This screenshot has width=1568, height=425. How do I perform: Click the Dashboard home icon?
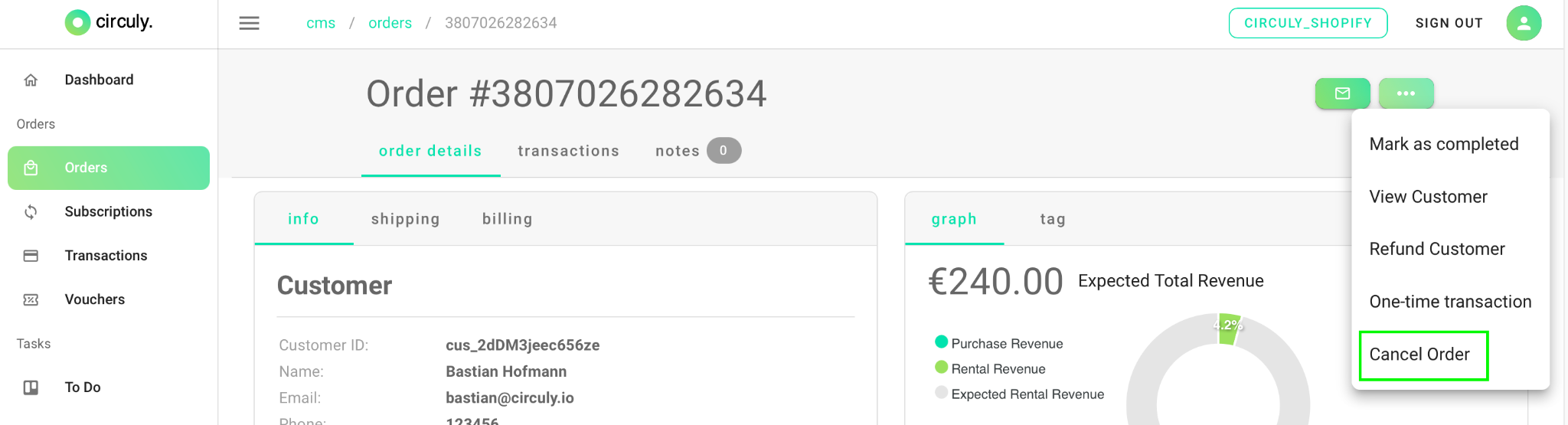[x=31, y=80]
